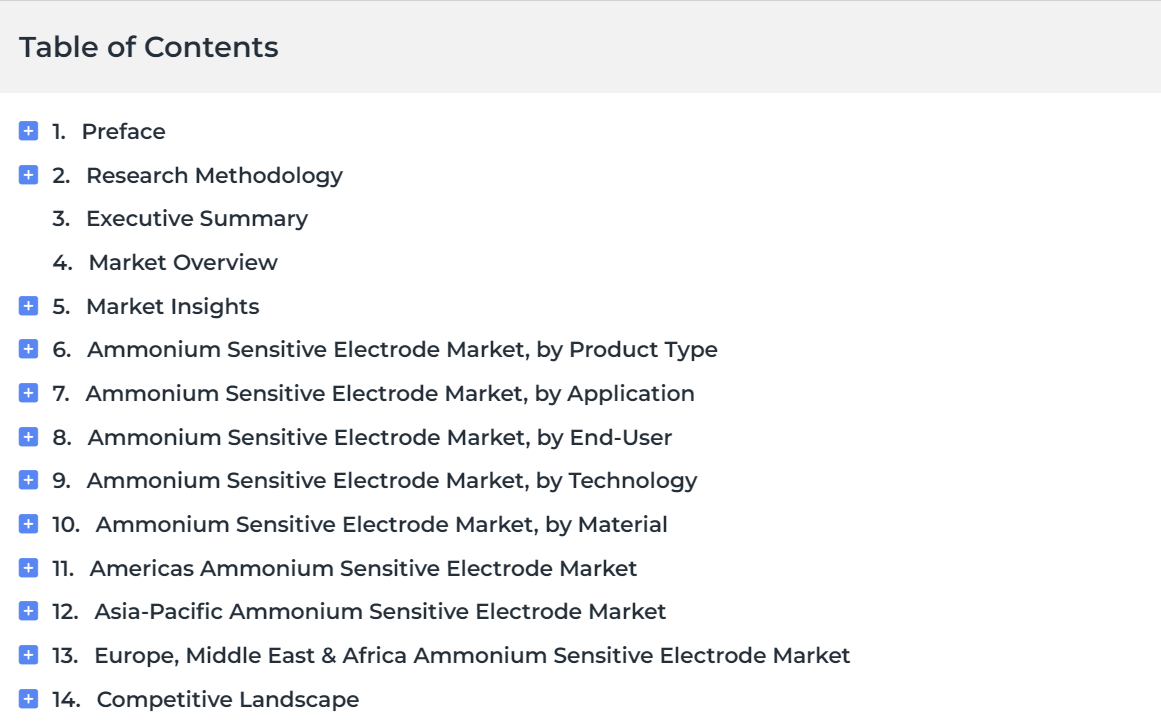The image size is (1161, 725).
Task: Expand the by Material section plus icon
Action: (x=28, y=524)
